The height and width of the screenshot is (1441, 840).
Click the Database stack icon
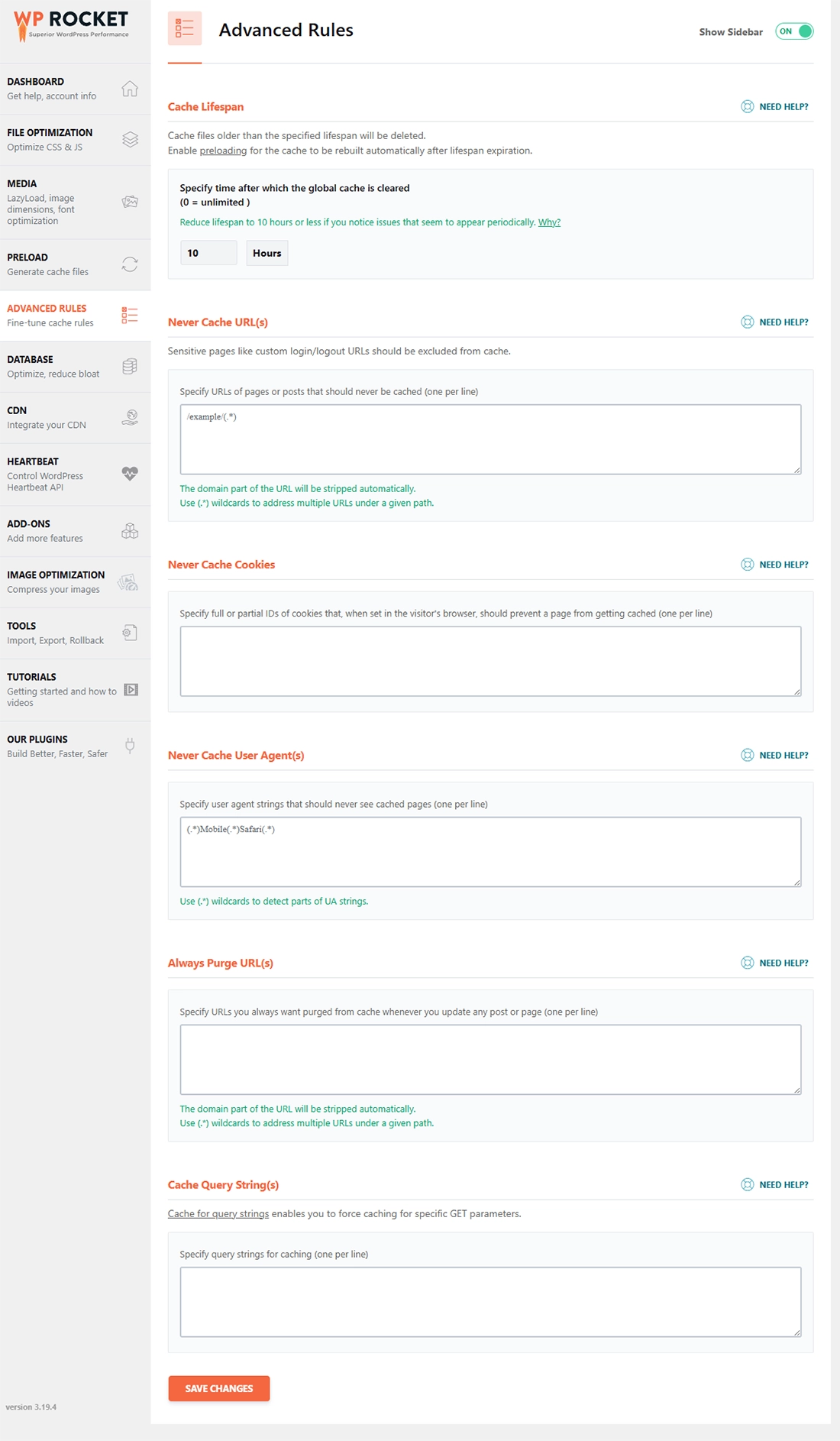tap(130, 366)
